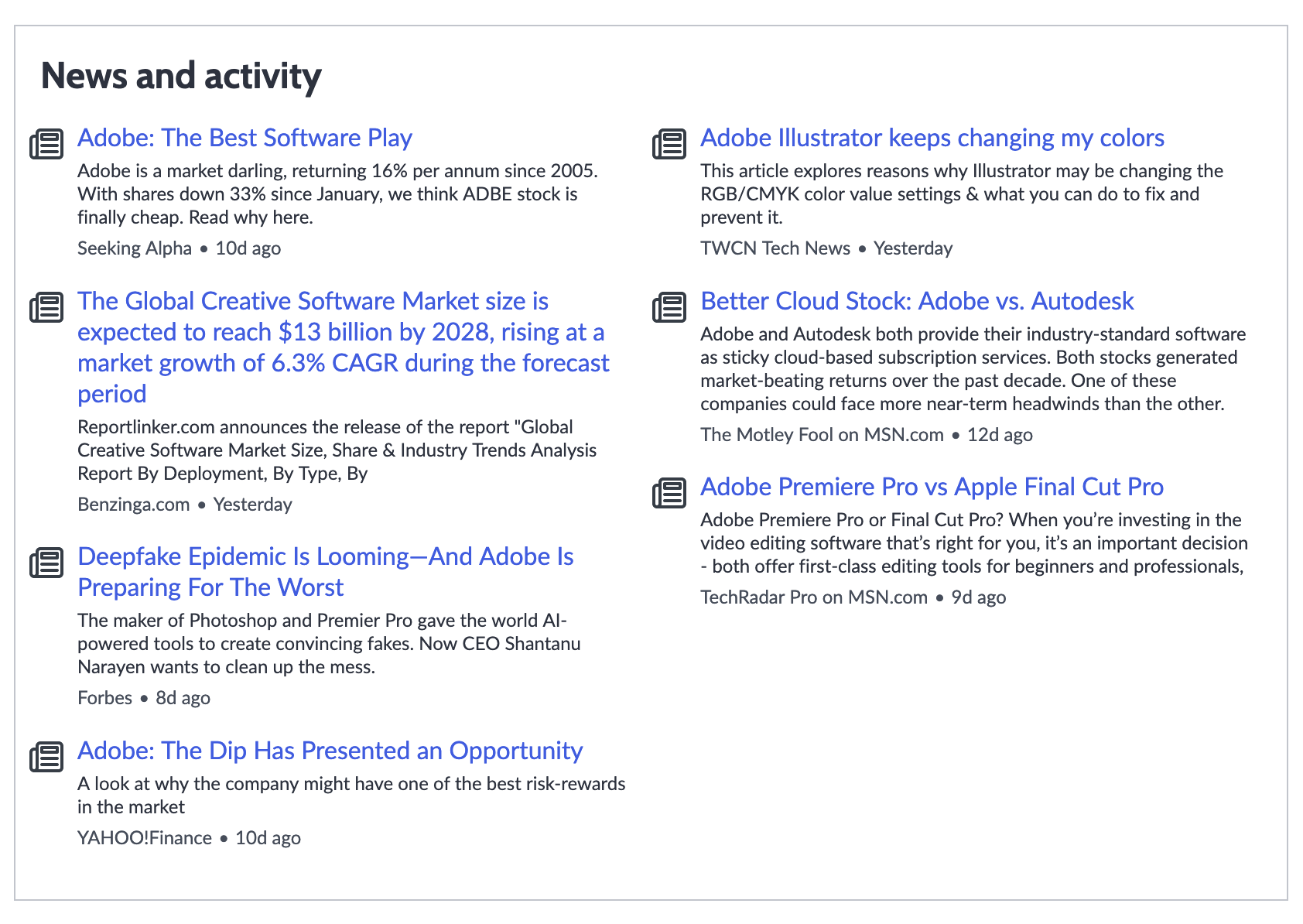Screen dimensions: 1303x924
Task: Click the 'Seeking Alpha' source label
Action: (135, 248)
